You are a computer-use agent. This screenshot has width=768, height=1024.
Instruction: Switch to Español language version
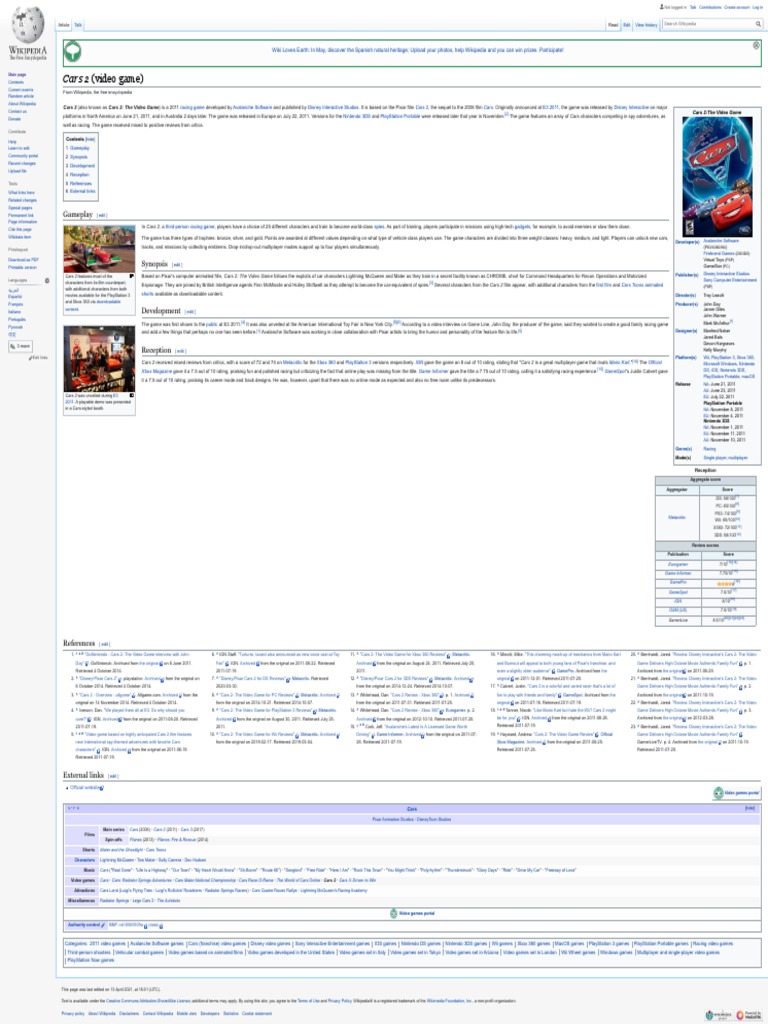coord(16,296)
